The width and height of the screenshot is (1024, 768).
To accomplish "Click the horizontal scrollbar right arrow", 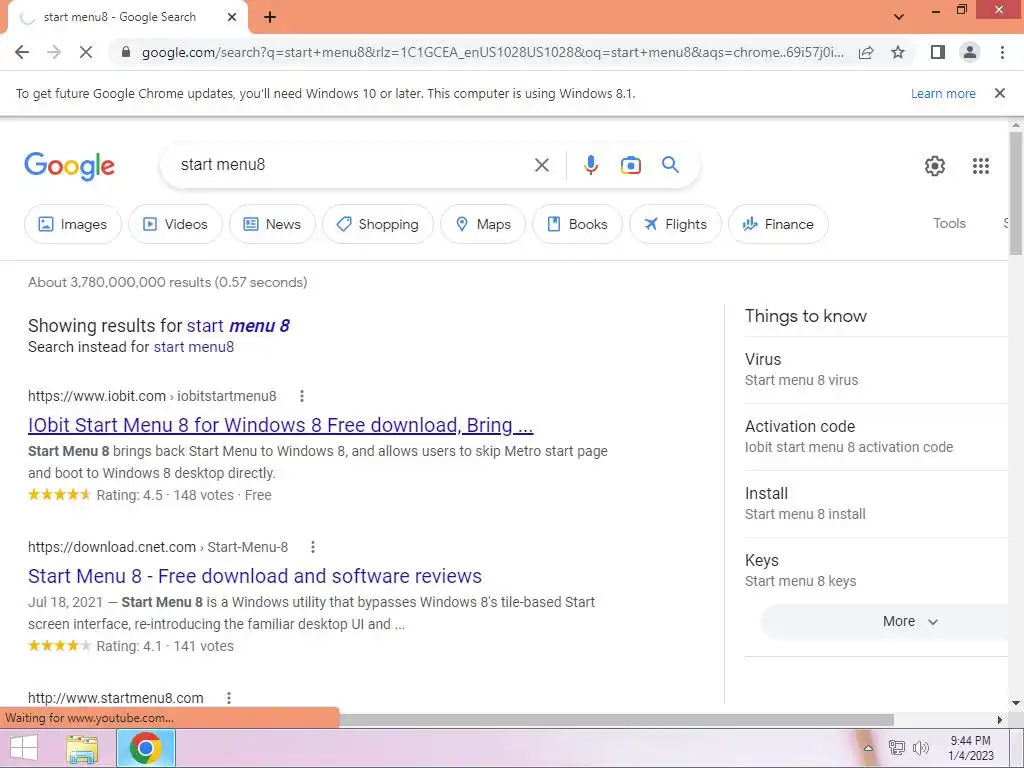I will [999, 720].
